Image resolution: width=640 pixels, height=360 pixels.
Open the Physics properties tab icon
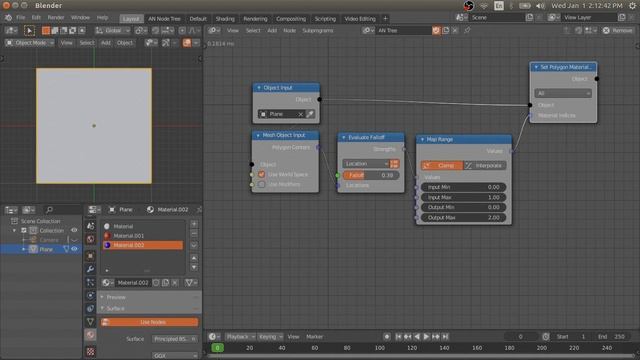click(91, 296)
